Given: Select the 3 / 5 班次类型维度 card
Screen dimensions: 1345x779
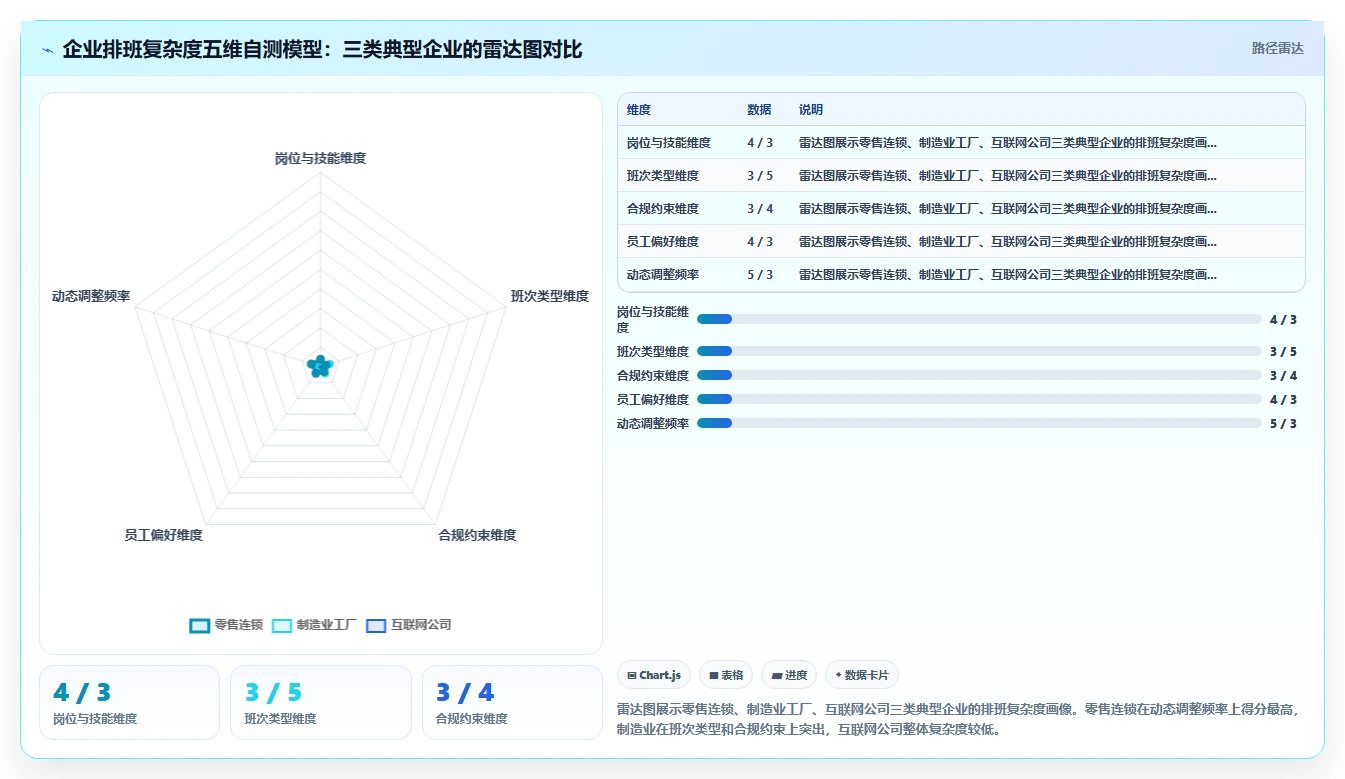Looking at the screenshot, I should coord(321,702).
